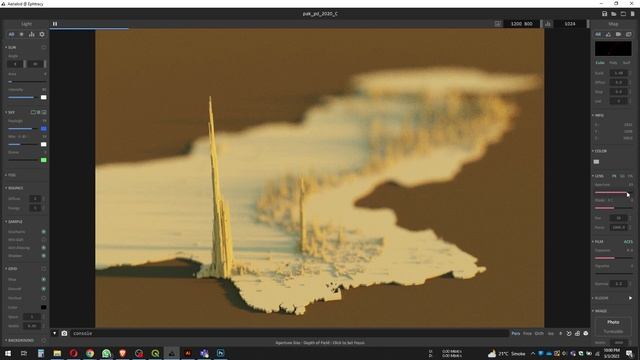Expand the BLOOM section
The image size is (640, 360).
pos(600,298)
